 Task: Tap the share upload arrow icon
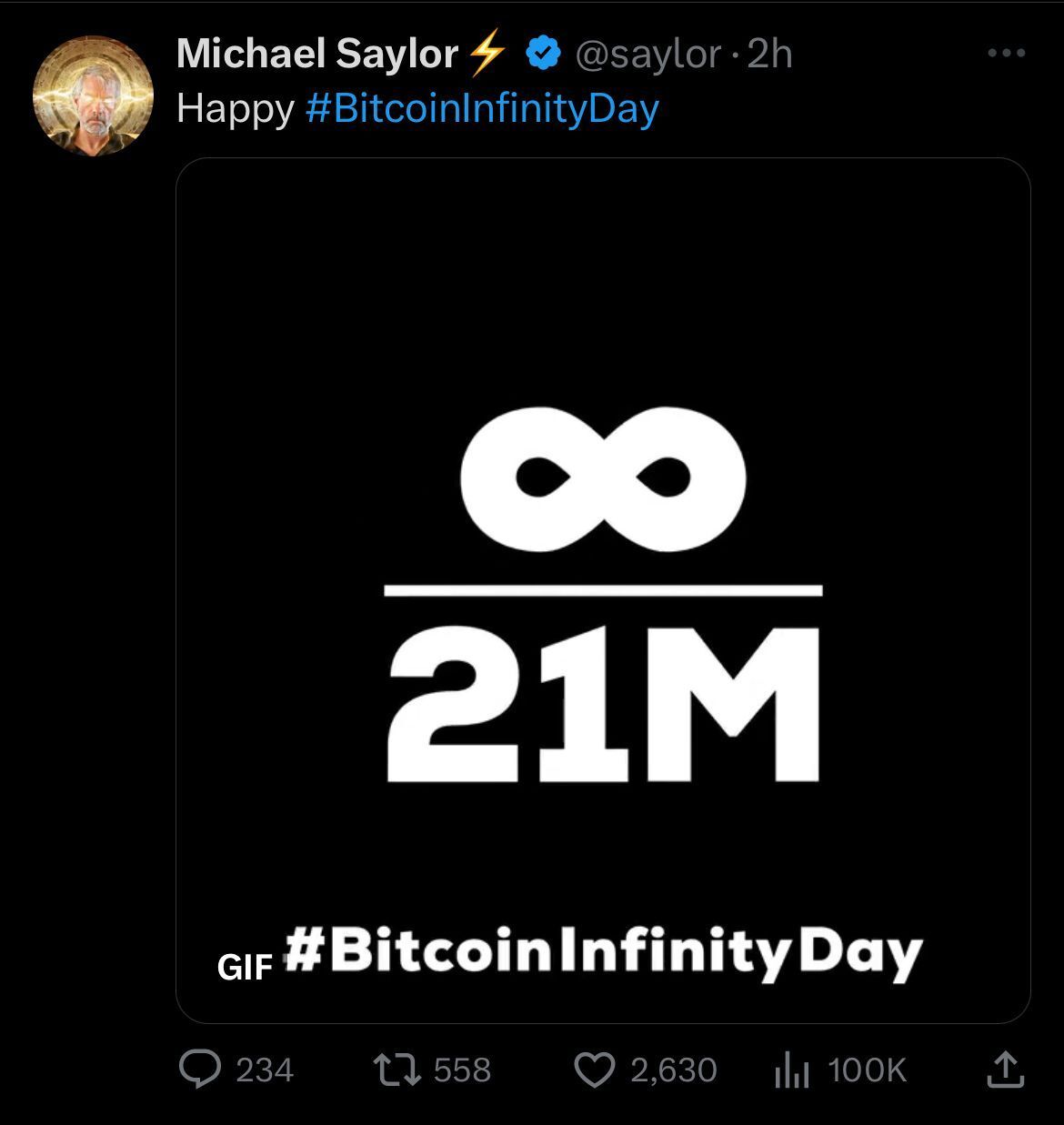coord(1006,1070)
